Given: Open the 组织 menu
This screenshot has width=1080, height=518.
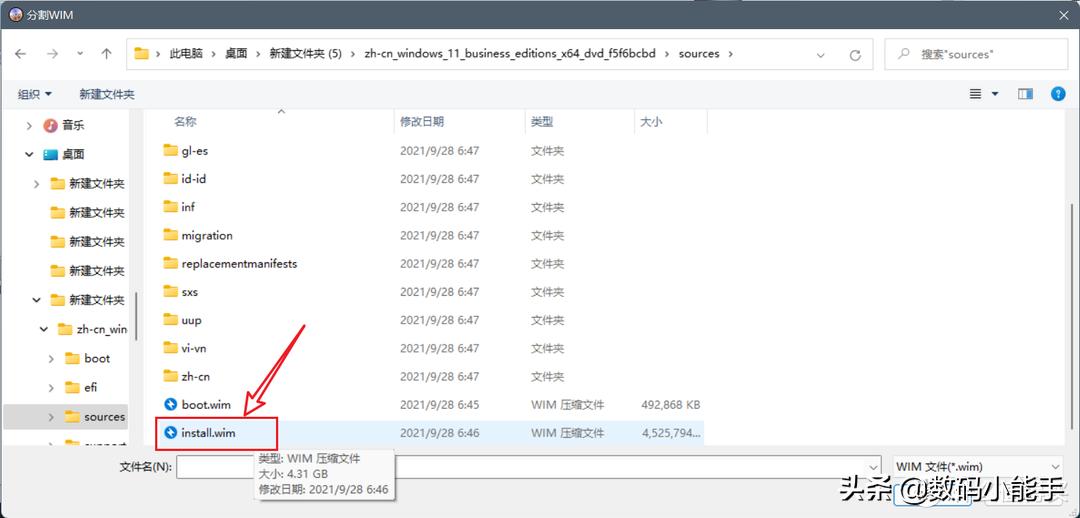Looking at the screenshot, I should click(x=34, y=94).
